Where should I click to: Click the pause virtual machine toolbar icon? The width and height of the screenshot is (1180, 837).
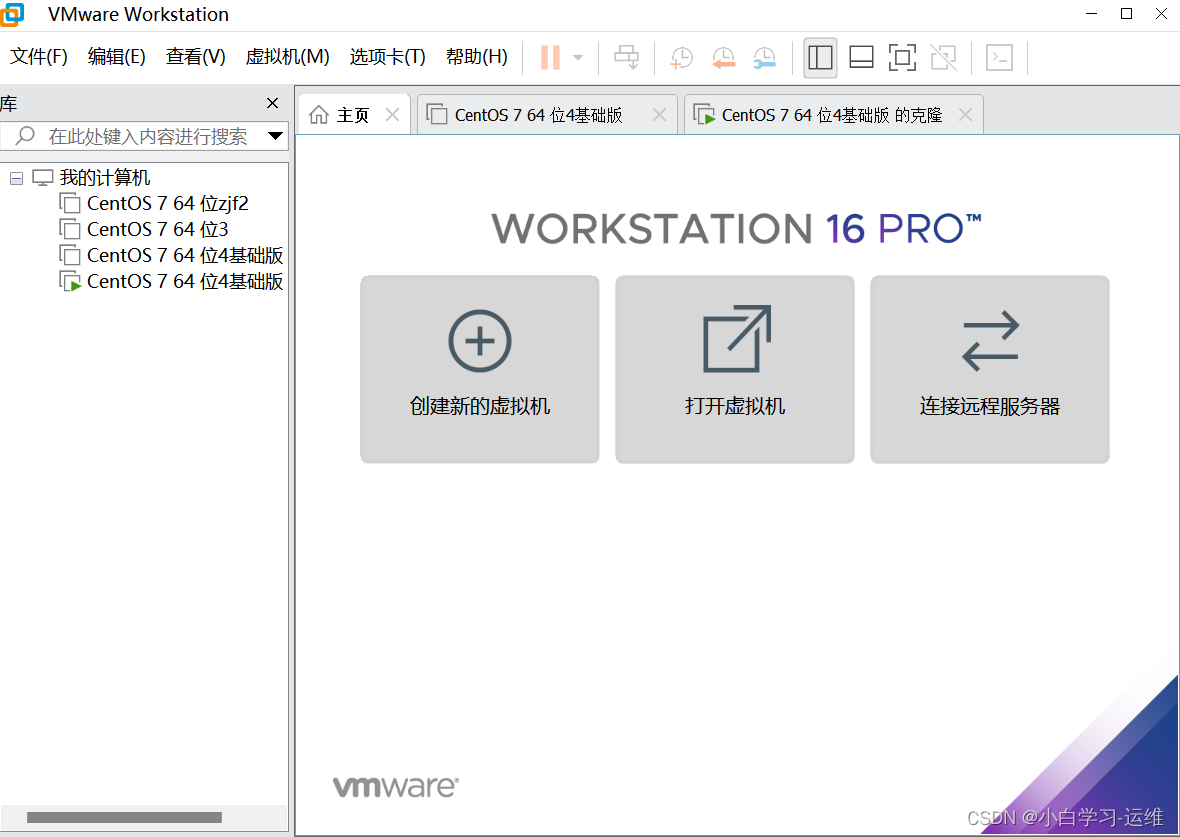click(550, 57)
